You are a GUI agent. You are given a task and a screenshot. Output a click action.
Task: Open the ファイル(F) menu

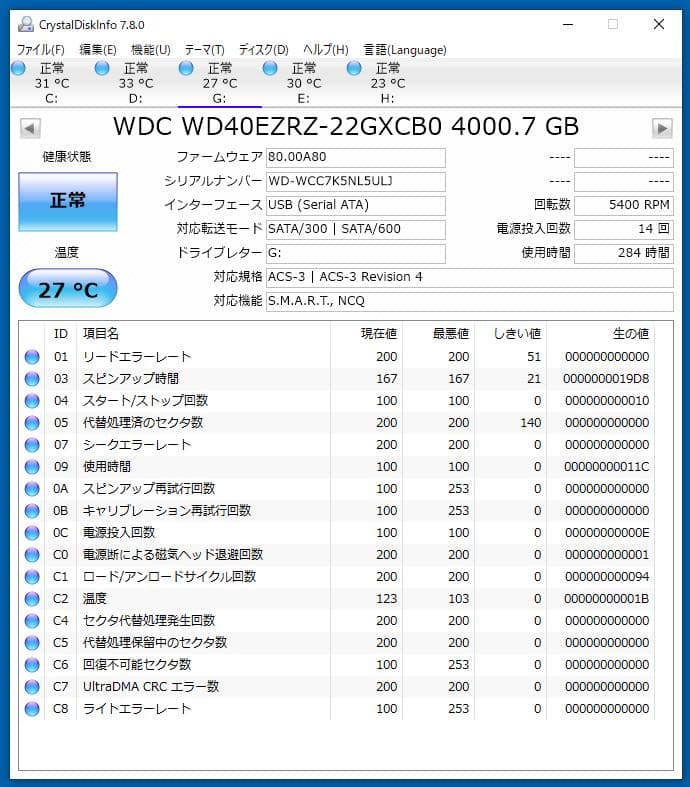click(40, 50)
